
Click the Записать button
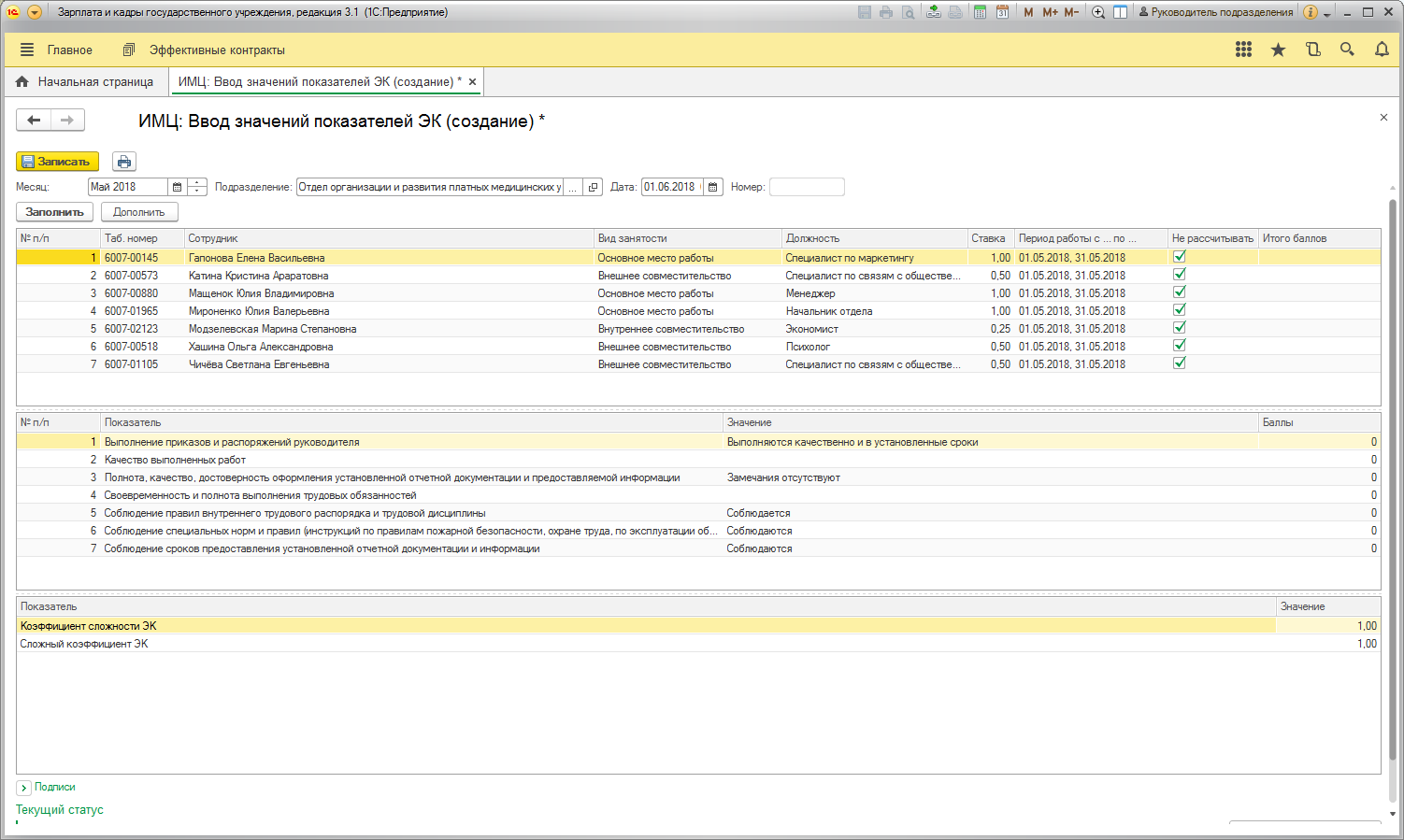pyautogui.click(x=57, y=162)
